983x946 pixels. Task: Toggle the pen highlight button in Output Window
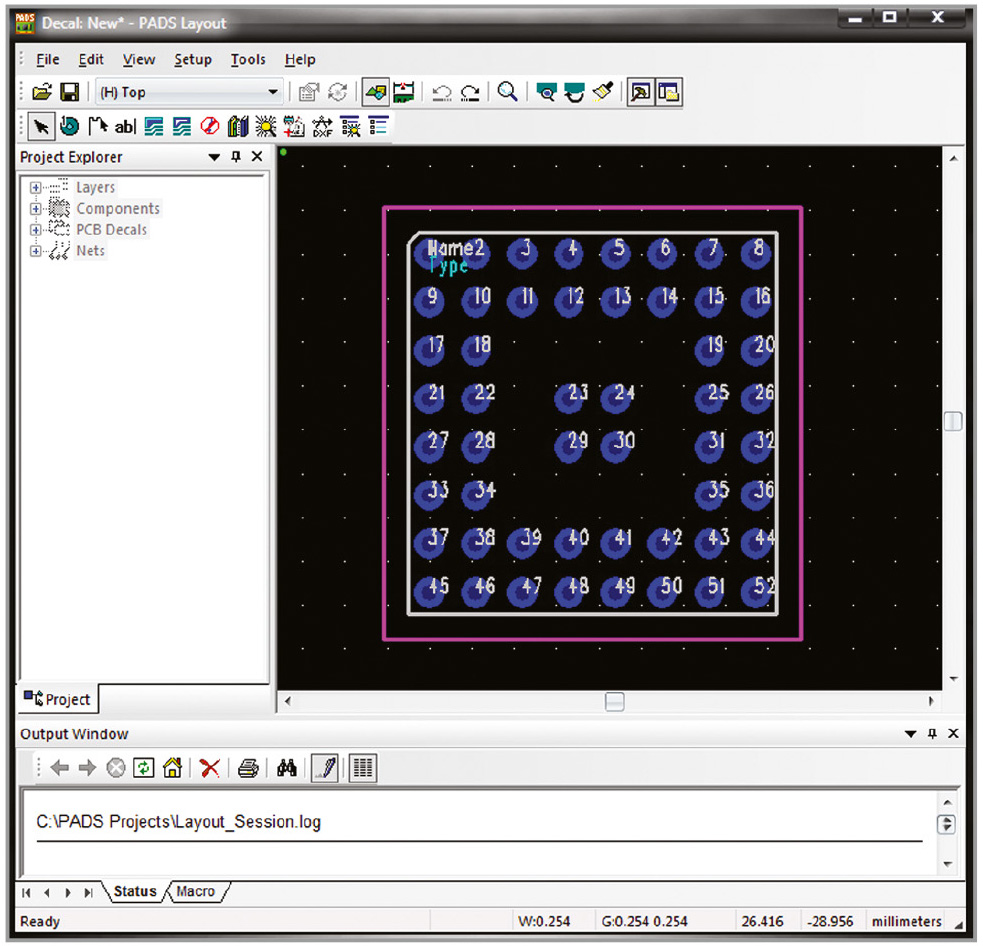[324, 768]
